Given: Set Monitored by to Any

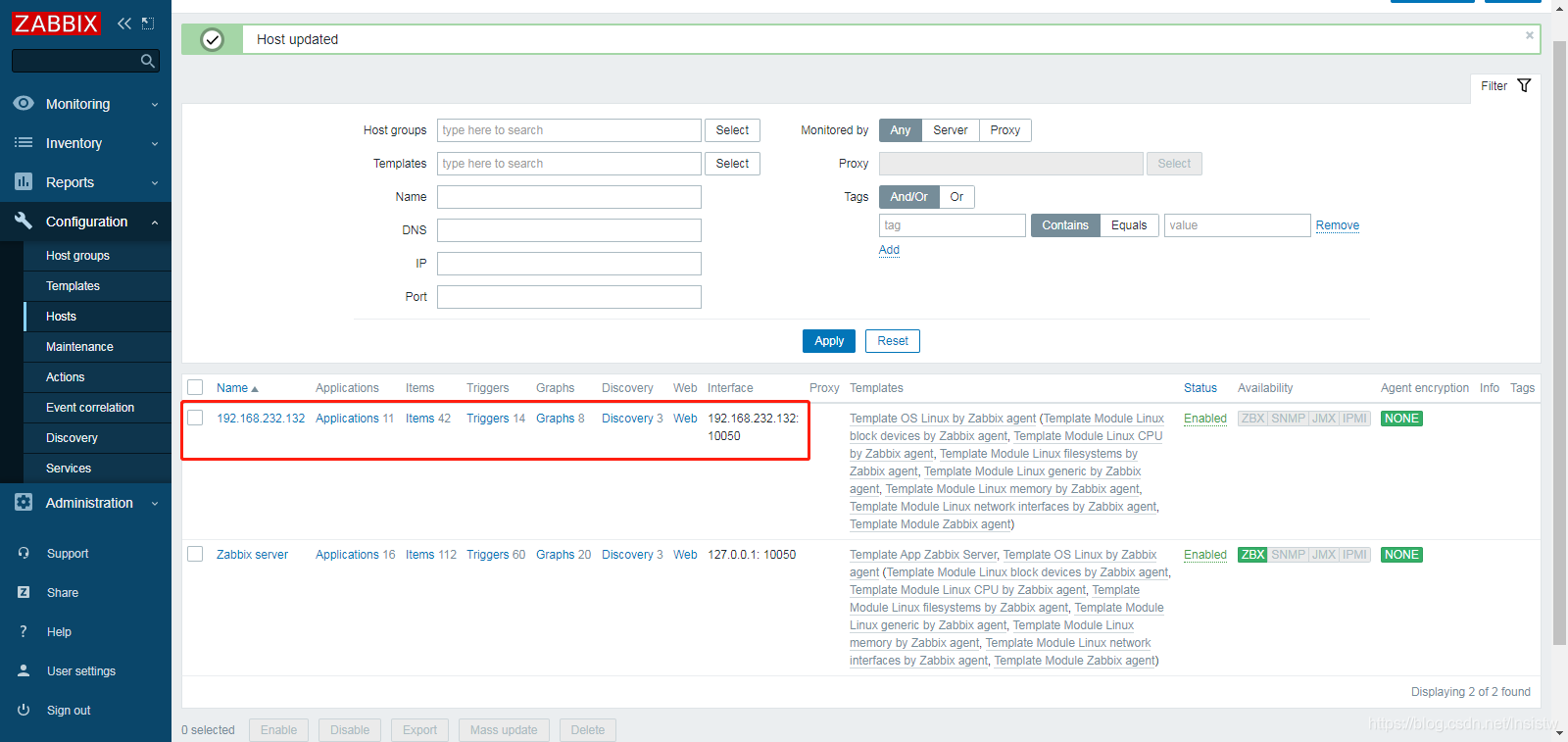Looking at the screenshot, I should [x=900, y=130].
